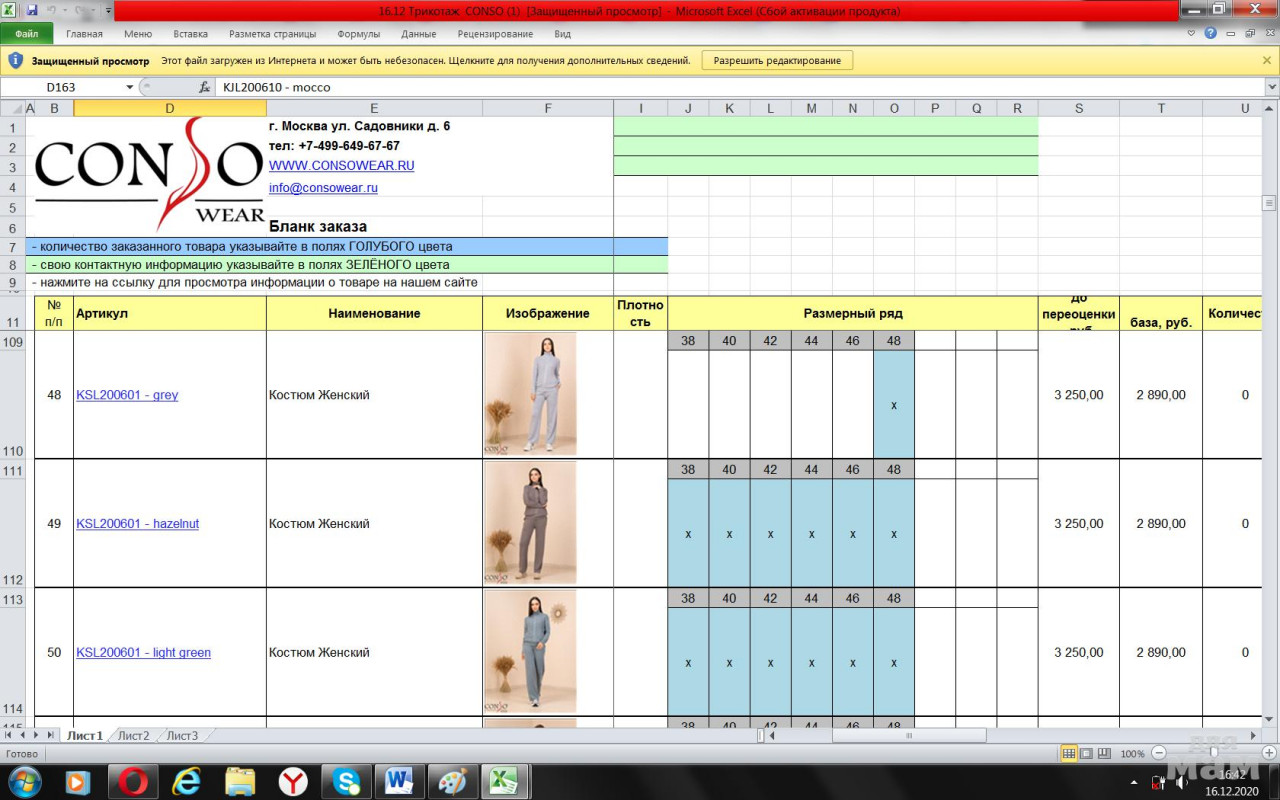This screenshot has width=1280, height=800.
Task: Switch to Page Layout view in status bar
Action: pyautogui.click(x=1086, y=753)
